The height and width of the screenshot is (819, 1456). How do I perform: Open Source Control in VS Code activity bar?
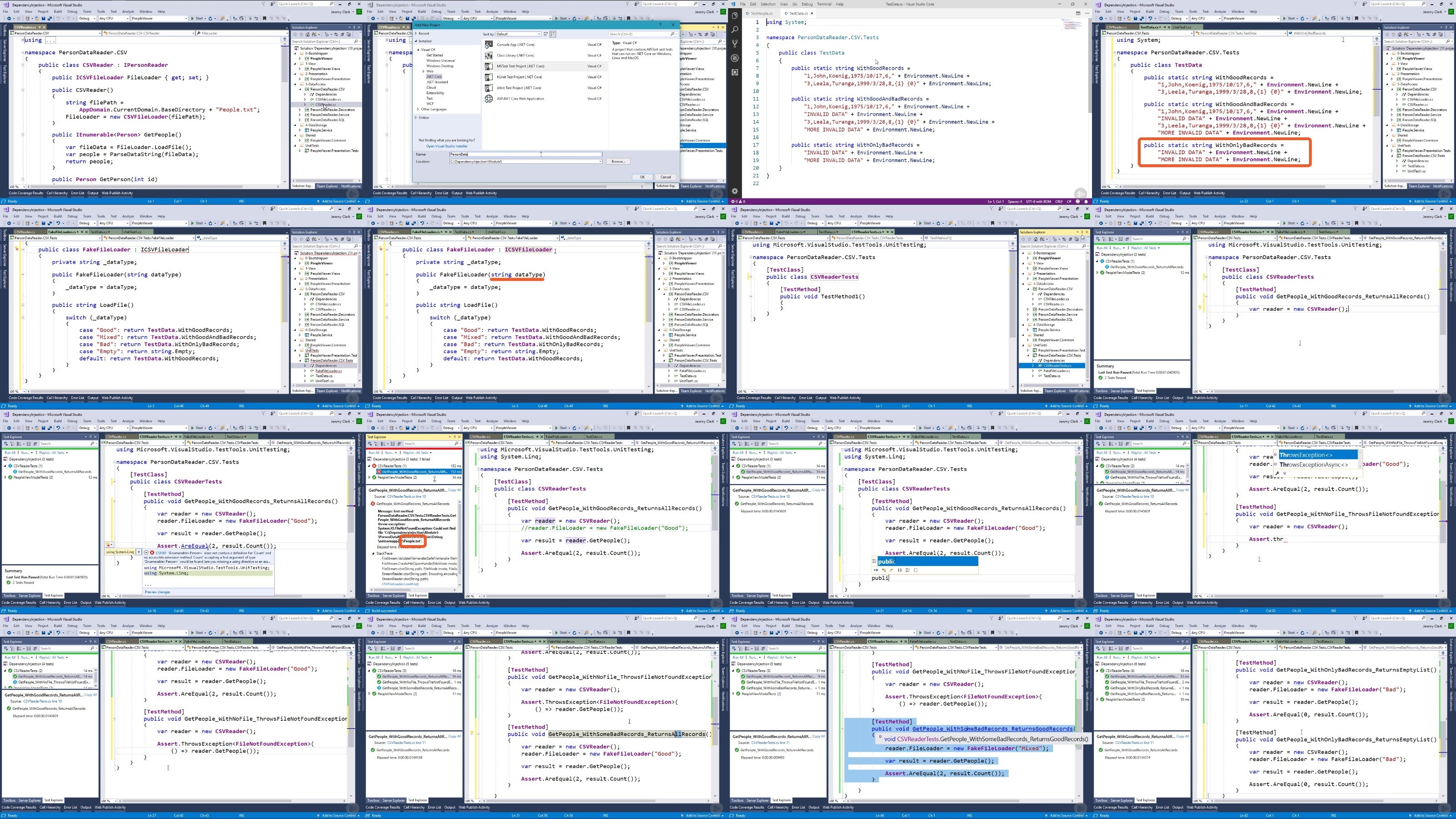pos(735,44)
